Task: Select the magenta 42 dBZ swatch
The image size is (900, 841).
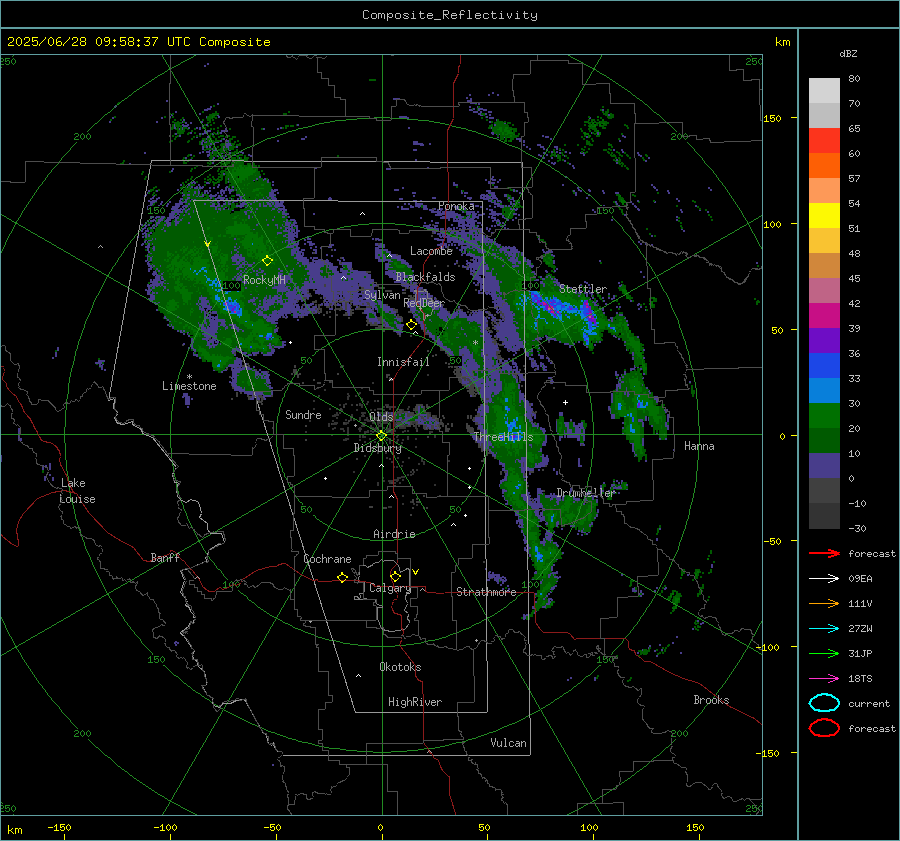Action: click(824, 316)
